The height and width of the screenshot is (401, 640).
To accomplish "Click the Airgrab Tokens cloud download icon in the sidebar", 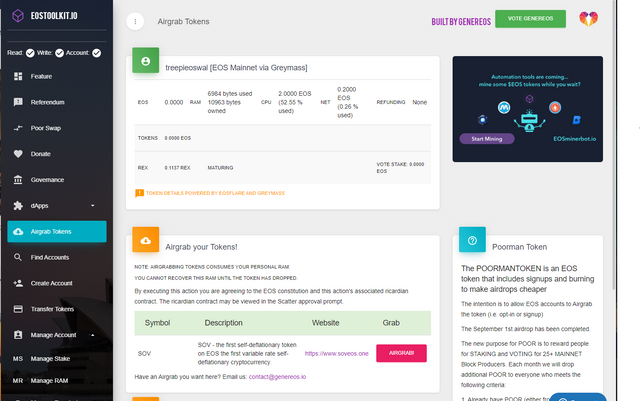I will [x=18, y=232].
